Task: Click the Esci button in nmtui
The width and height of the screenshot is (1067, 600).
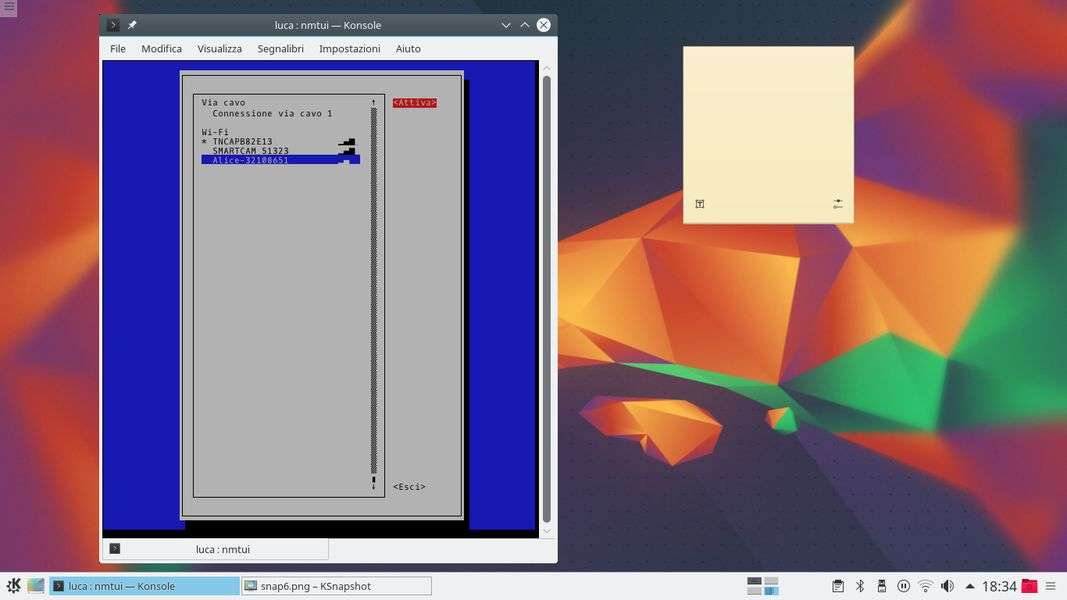Action: (409, 486)
